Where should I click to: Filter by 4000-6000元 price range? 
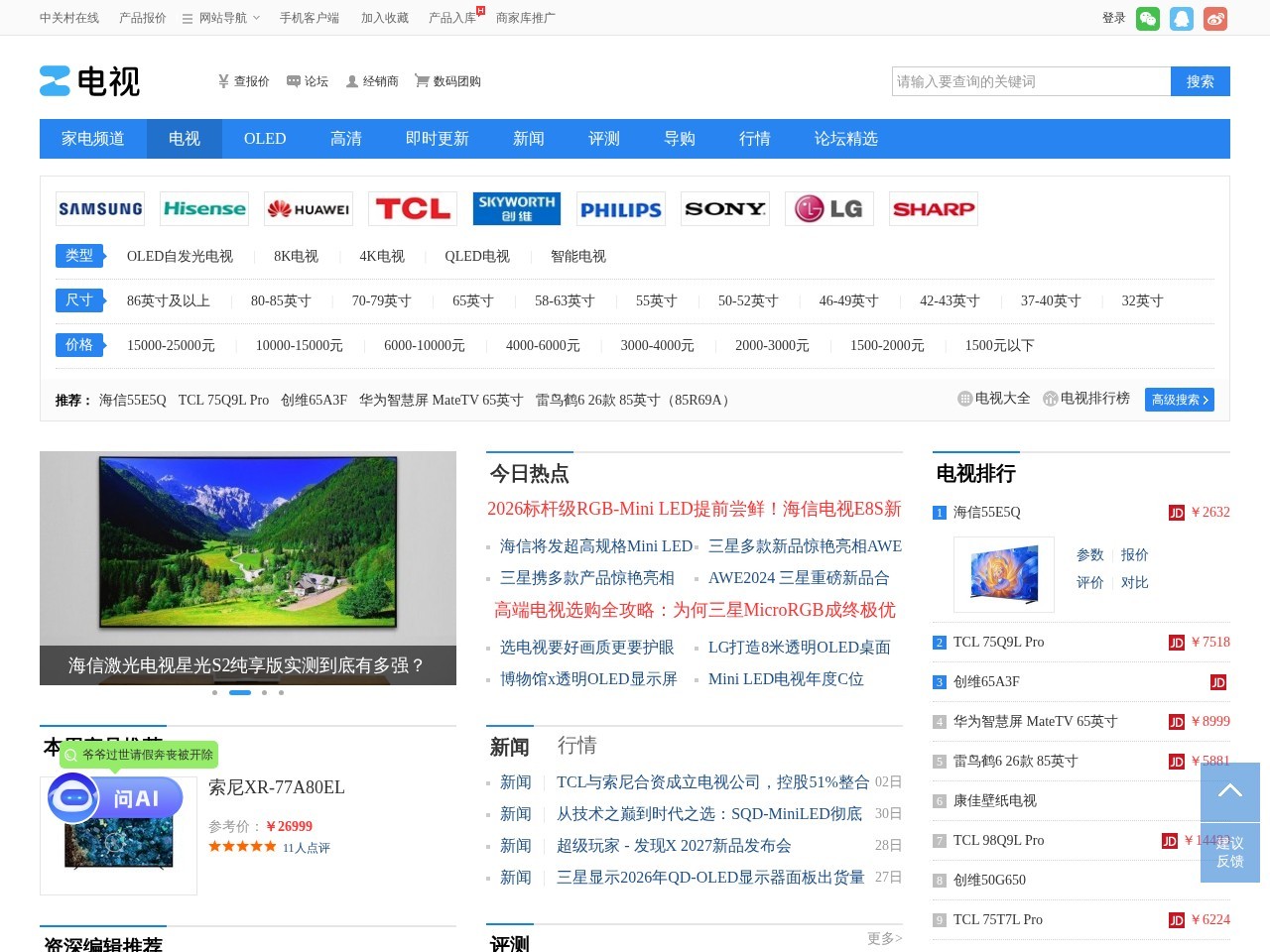coord(543,345)
